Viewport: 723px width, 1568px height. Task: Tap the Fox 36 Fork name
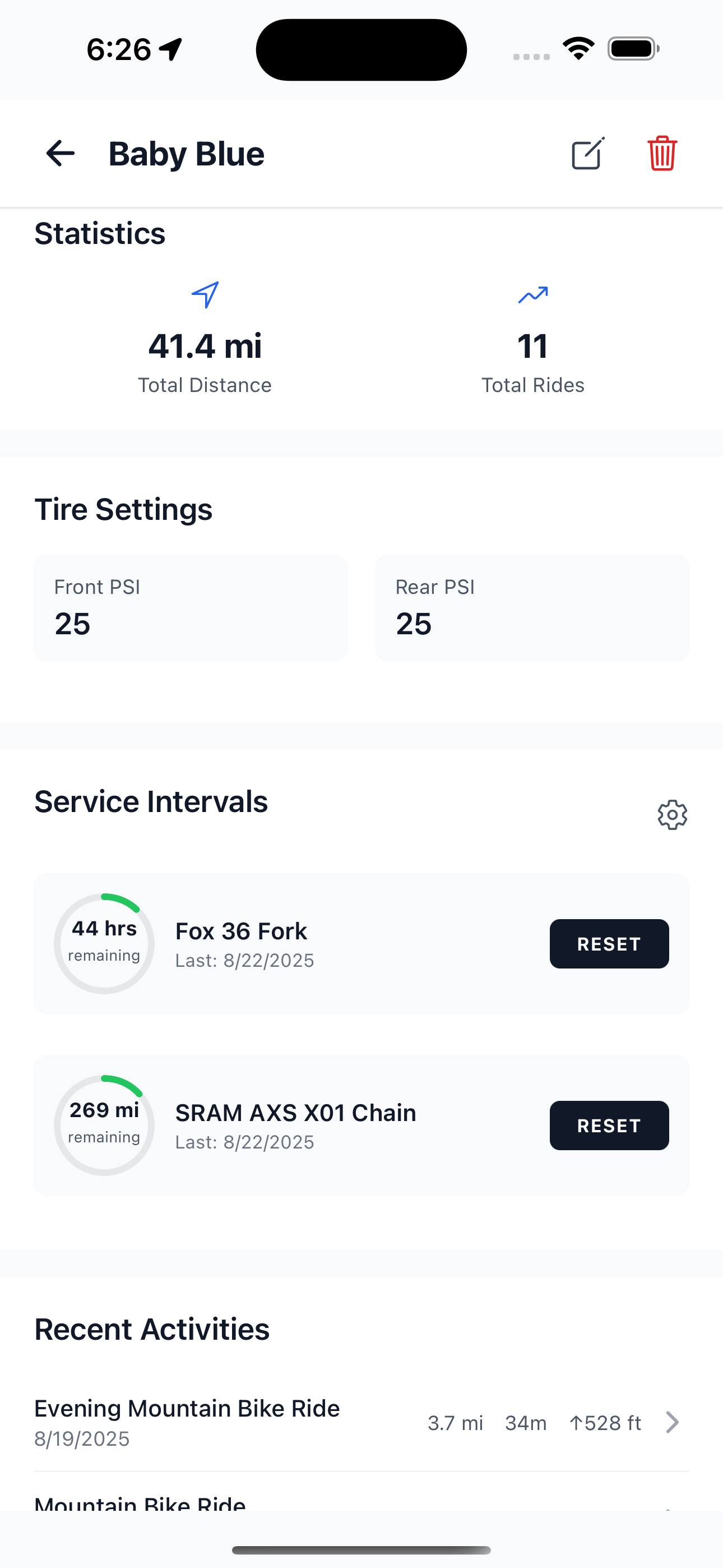point(241,931)
